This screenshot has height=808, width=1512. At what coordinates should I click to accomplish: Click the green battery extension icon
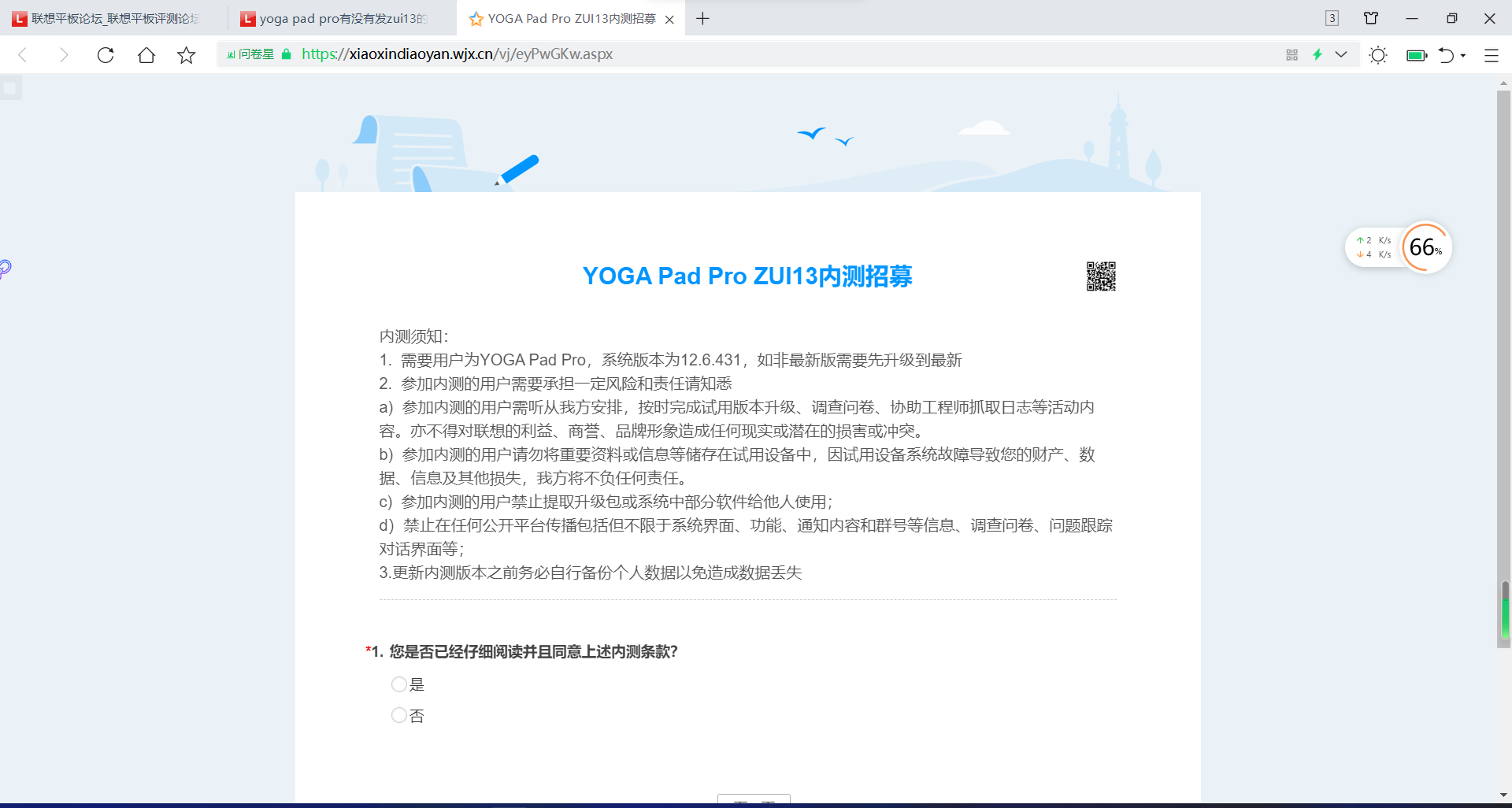[x=1417, y=55]
